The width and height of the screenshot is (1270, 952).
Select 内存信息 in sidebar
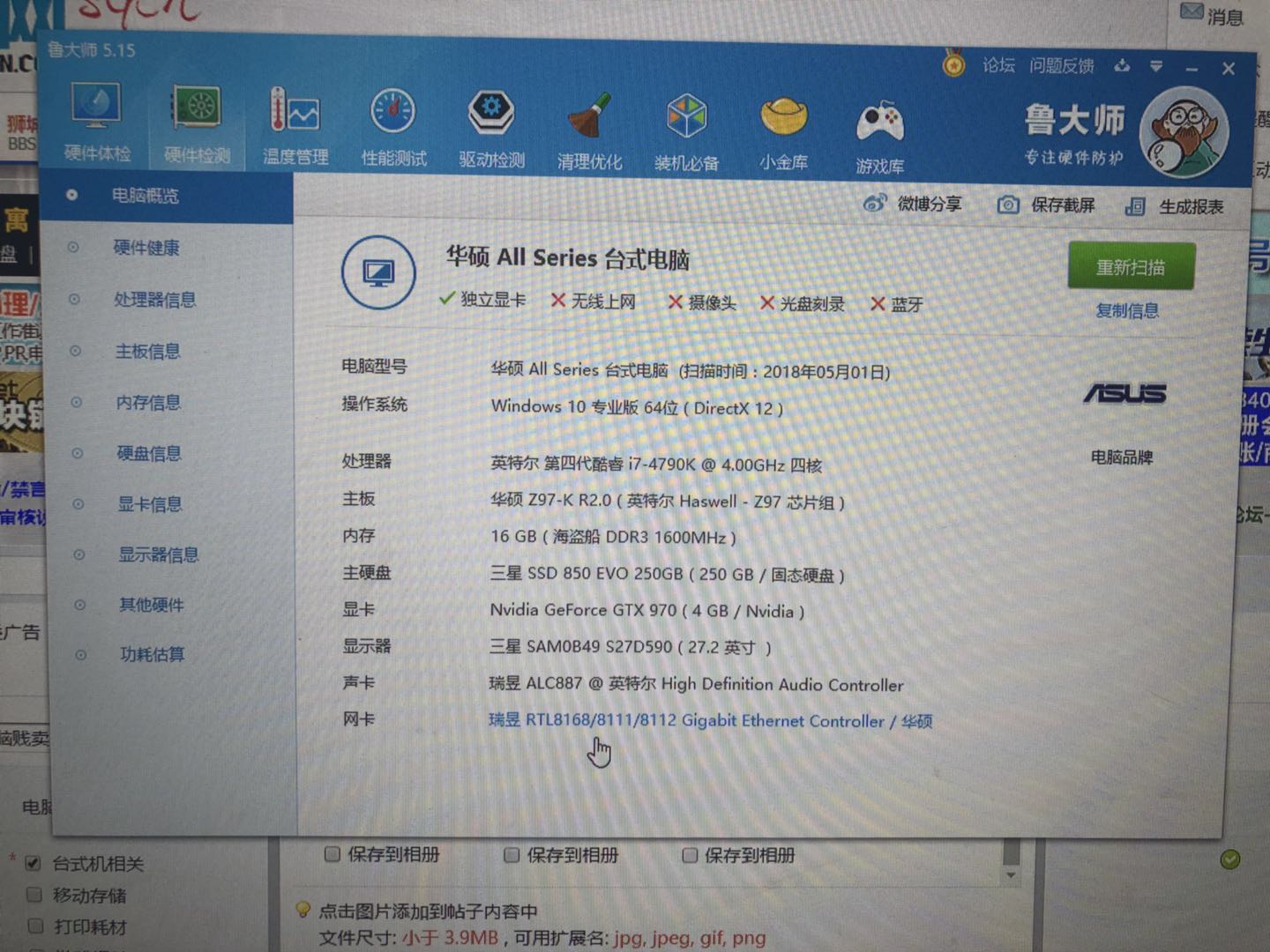coord(148,403)
